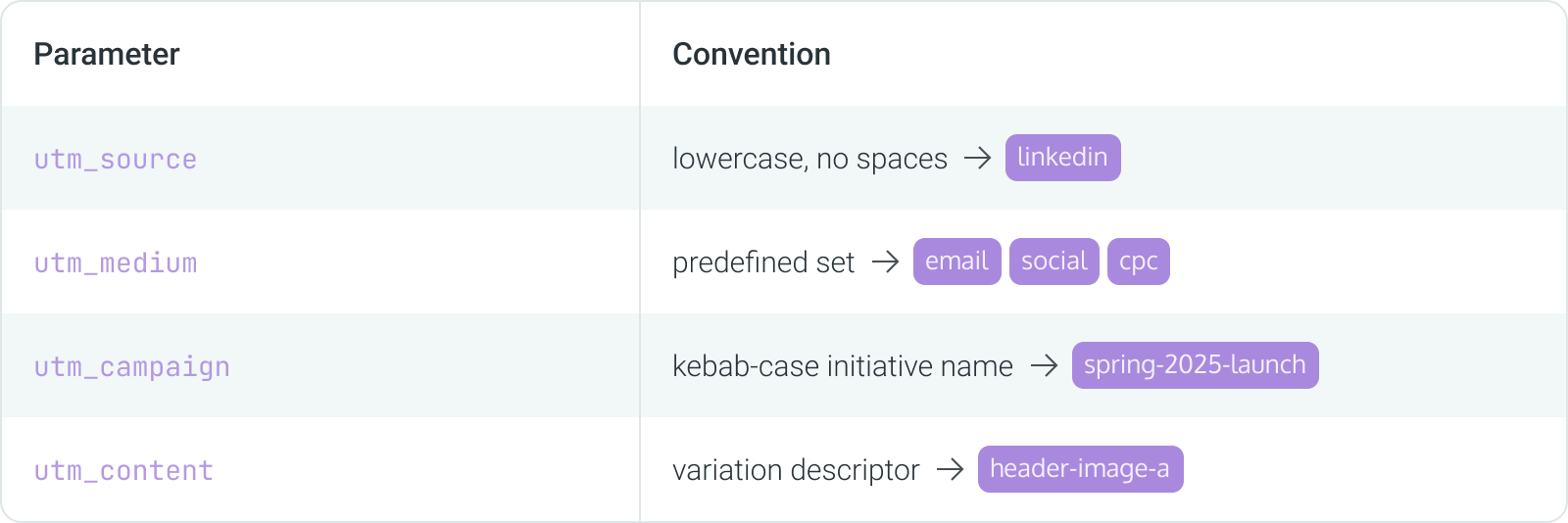
Task: Click the utm_medium parameter
Action: [x=116, y=262]
